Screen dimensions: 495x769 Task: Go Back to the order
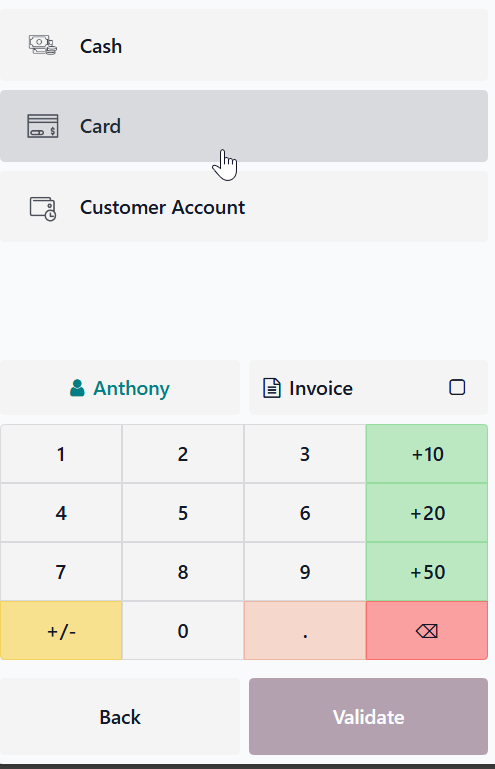(x=120, y=717)
